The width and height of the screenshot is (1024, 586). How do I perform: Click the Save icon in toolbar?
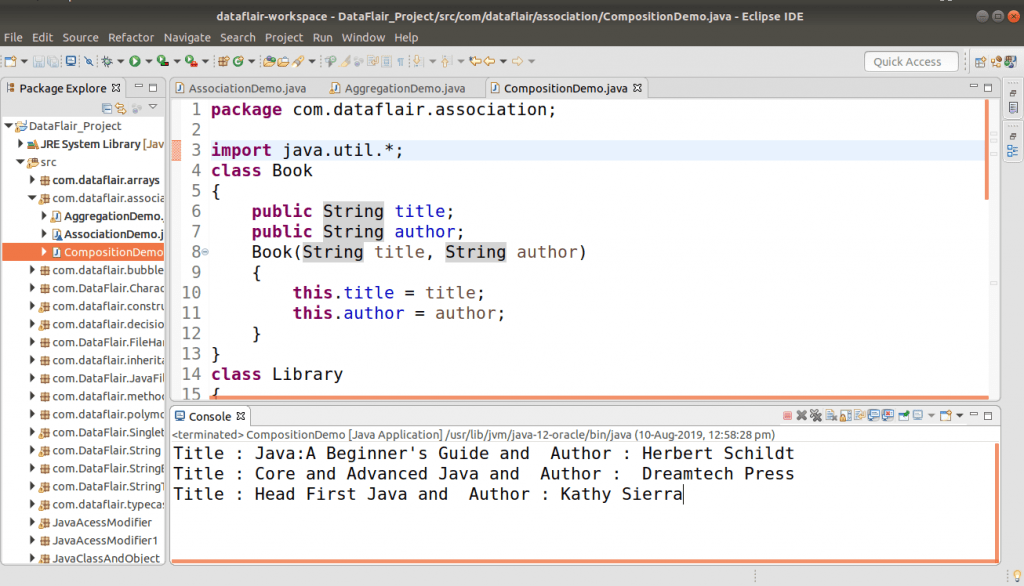39,61
